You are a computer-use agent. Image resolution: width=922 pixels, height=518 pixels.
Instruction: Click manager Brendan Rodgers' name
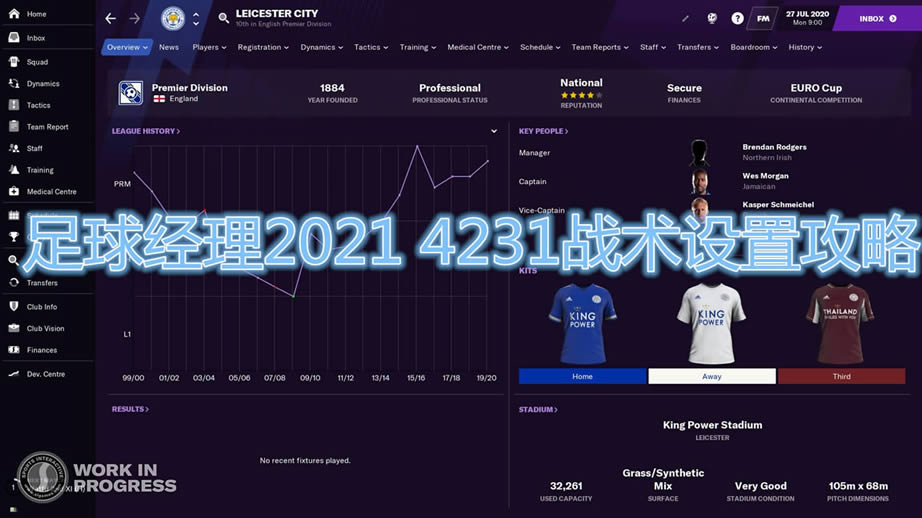point(774,147)
